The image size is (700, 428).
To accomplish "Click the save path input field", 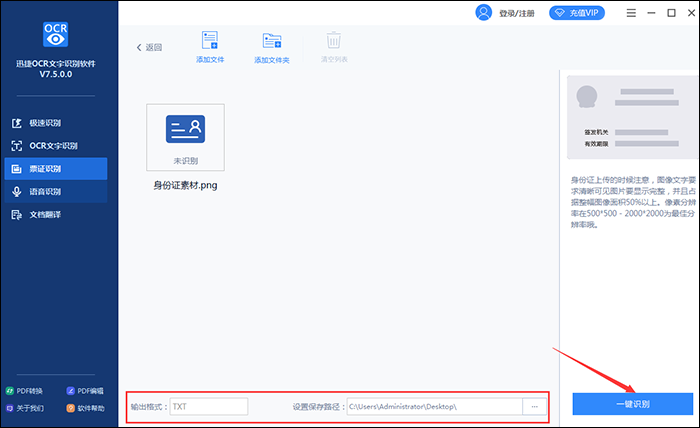I will [x=434, y=407].
